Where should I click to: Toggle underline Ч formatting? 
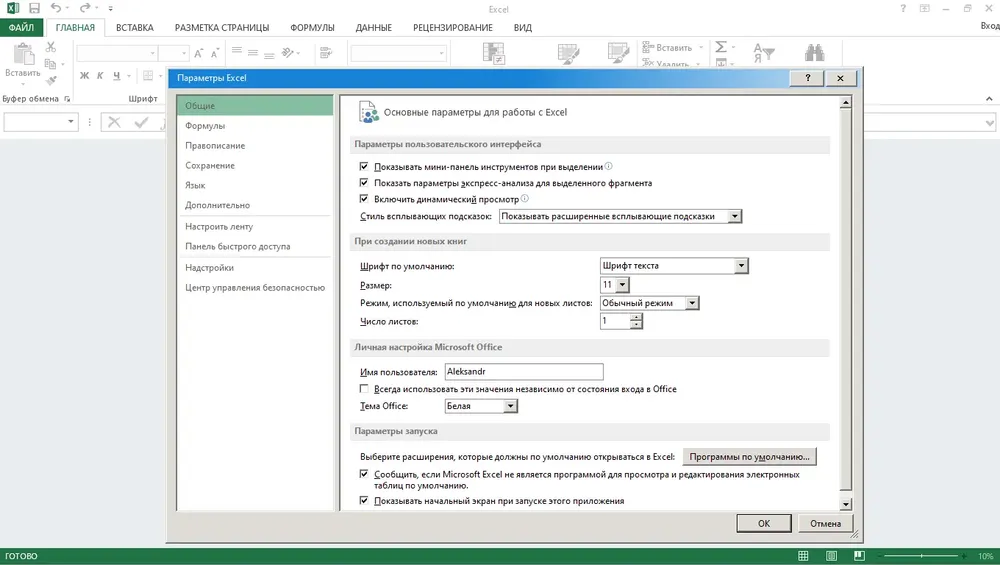pos(116,76)
